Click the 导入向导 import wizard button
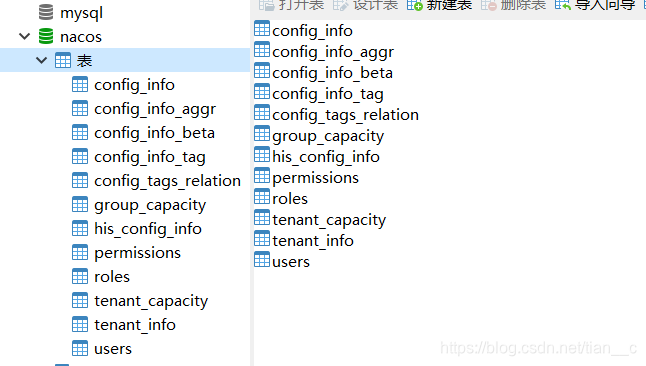 595,5
